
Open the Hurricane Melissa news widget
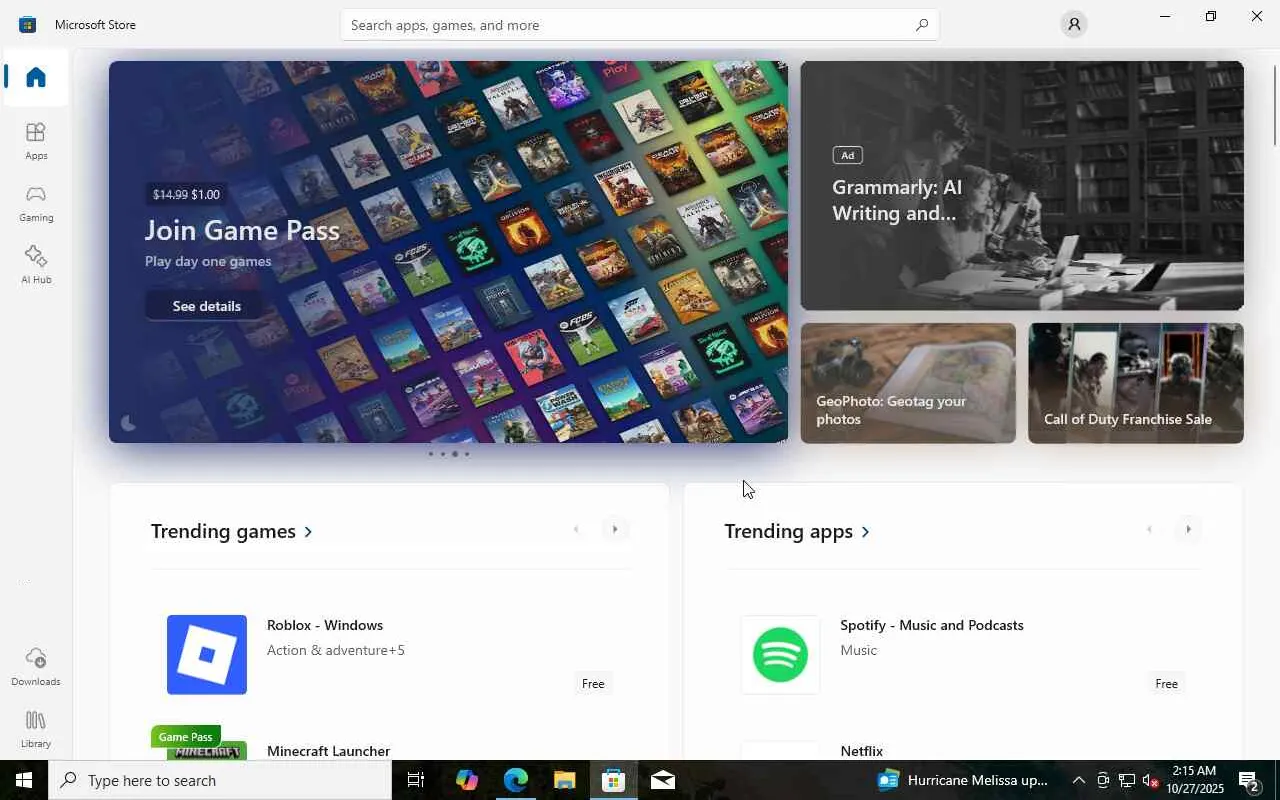963,780
